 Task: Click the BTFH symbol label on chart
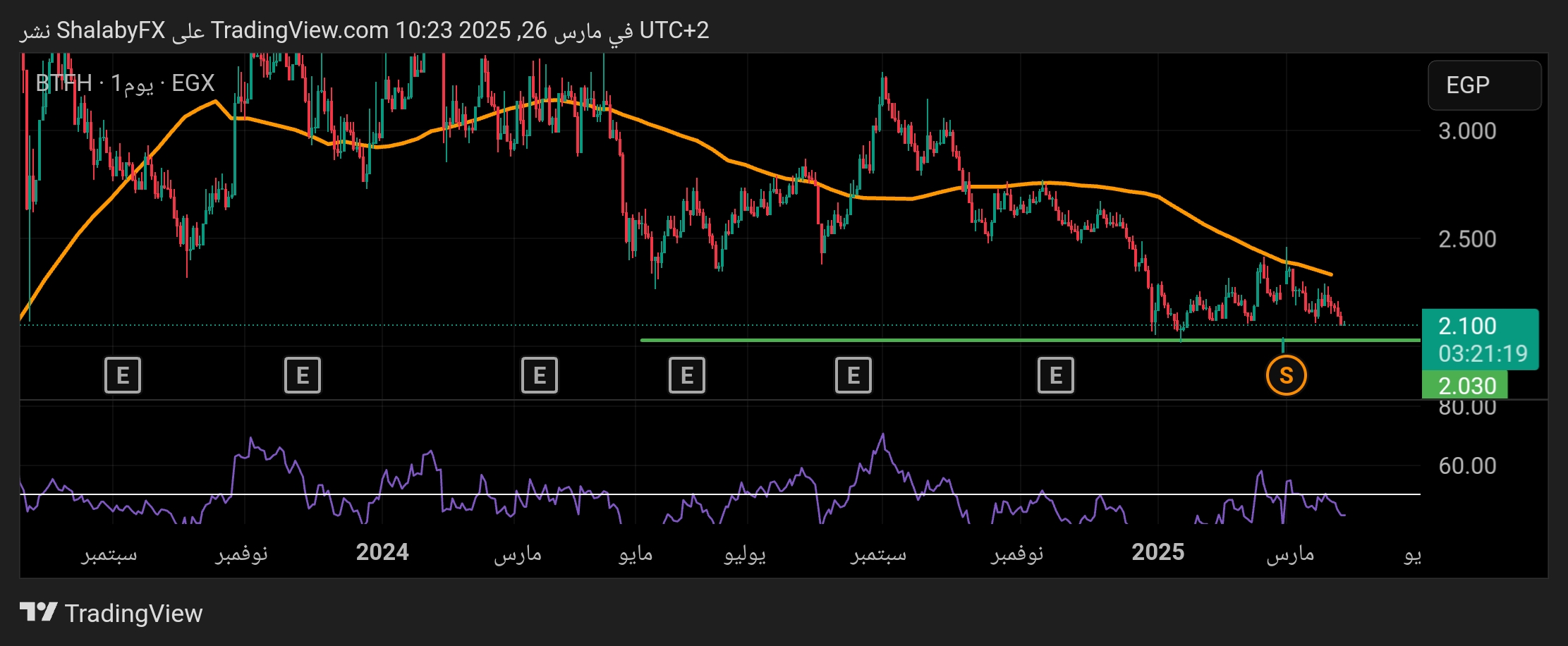point(63,83)
